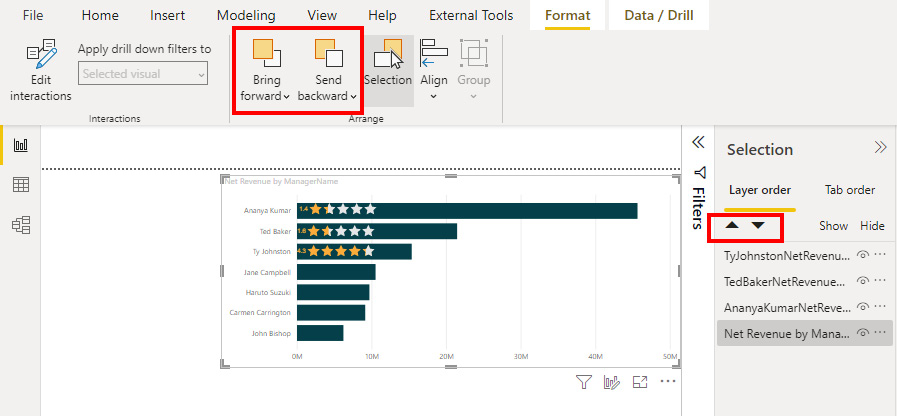Open Model view in left sidebar
Image resolution: width=897 pixels, height=416 pixels.
[20, 224]
